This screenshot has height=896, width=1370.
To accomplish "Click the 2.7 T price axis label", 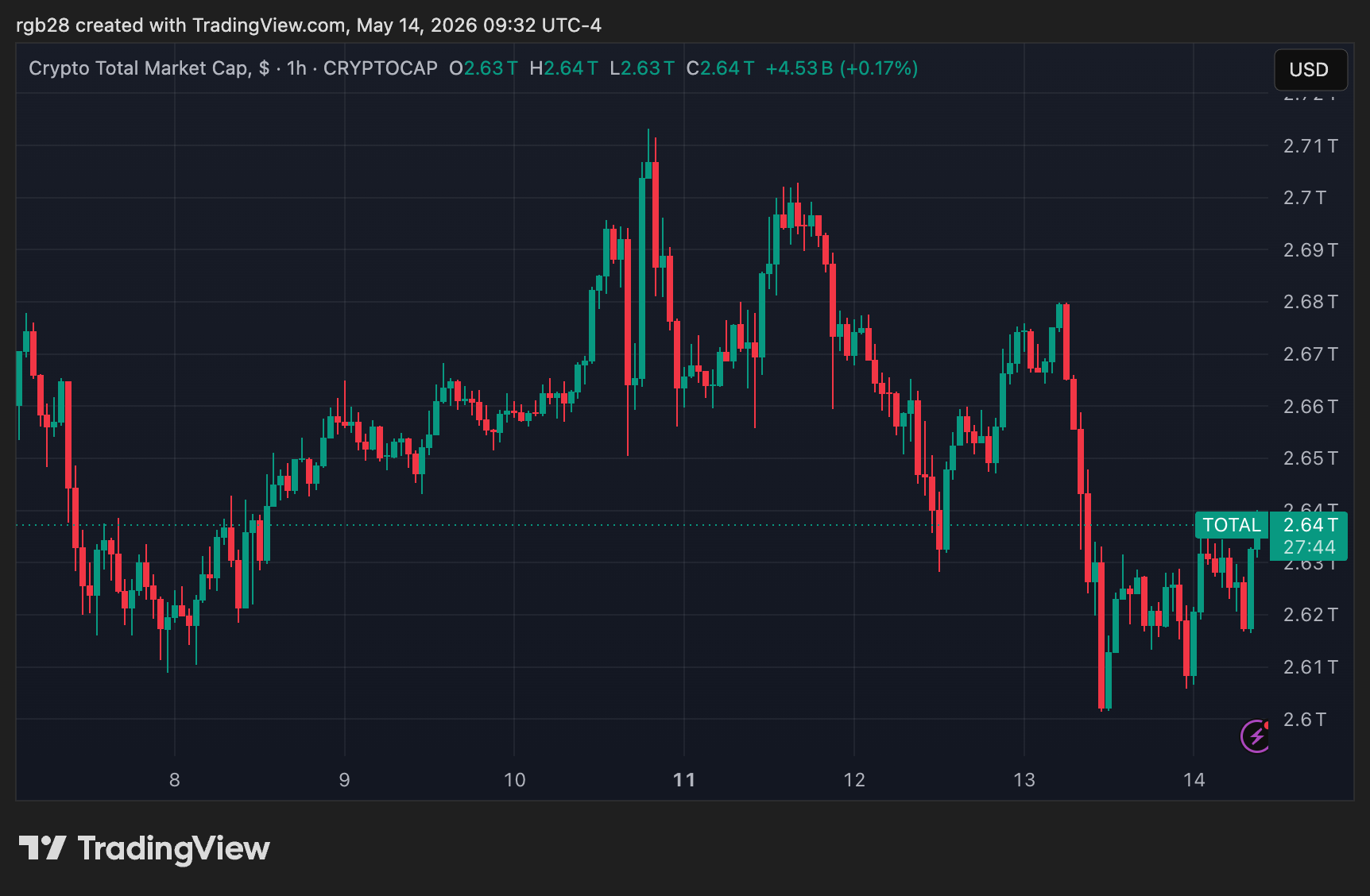I will tap(1305, 198).
